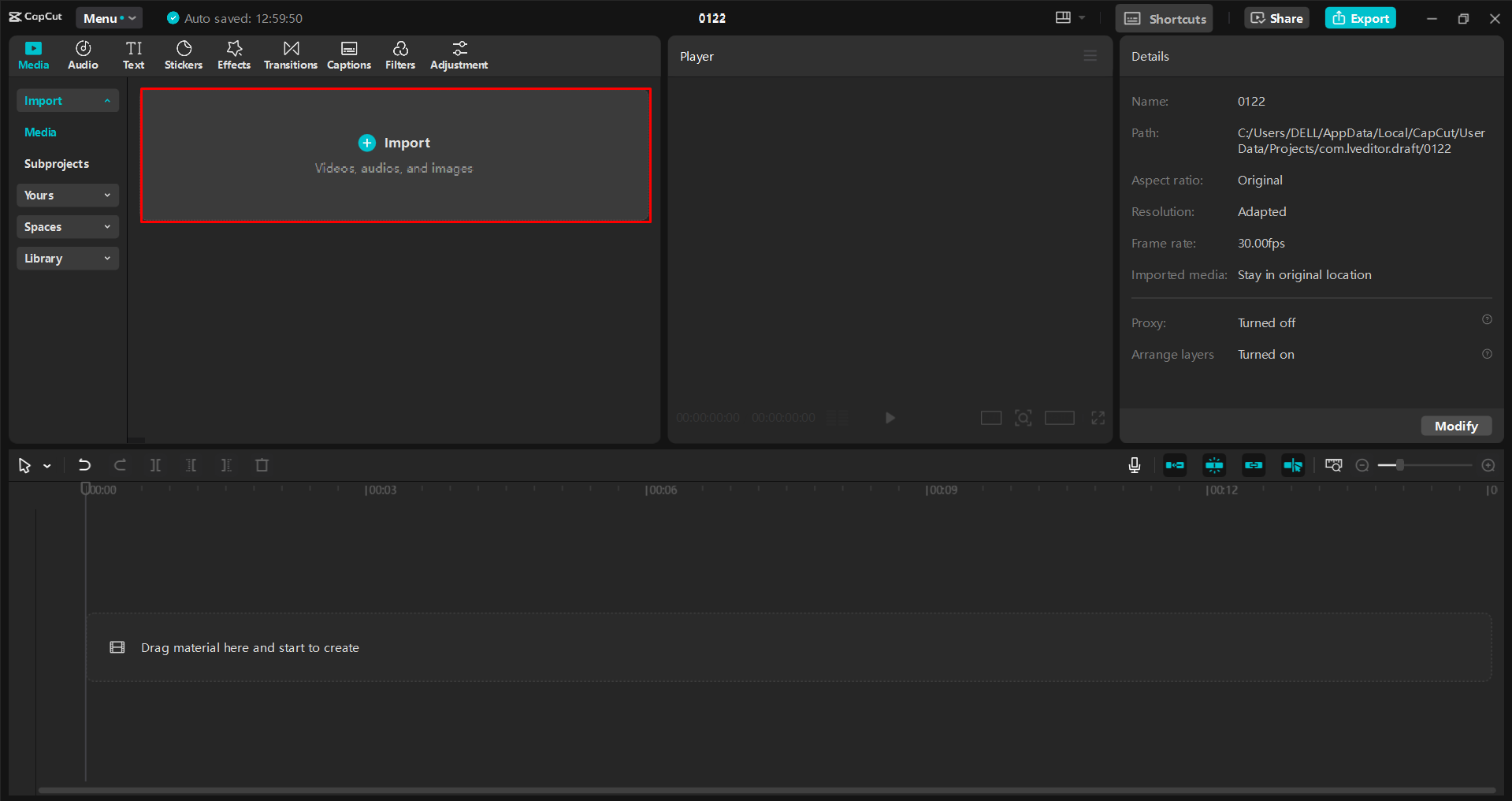This screenshot has height=801, width=1512.
Task: Select the voiceover microphone icon
Action: point(1135,465)
